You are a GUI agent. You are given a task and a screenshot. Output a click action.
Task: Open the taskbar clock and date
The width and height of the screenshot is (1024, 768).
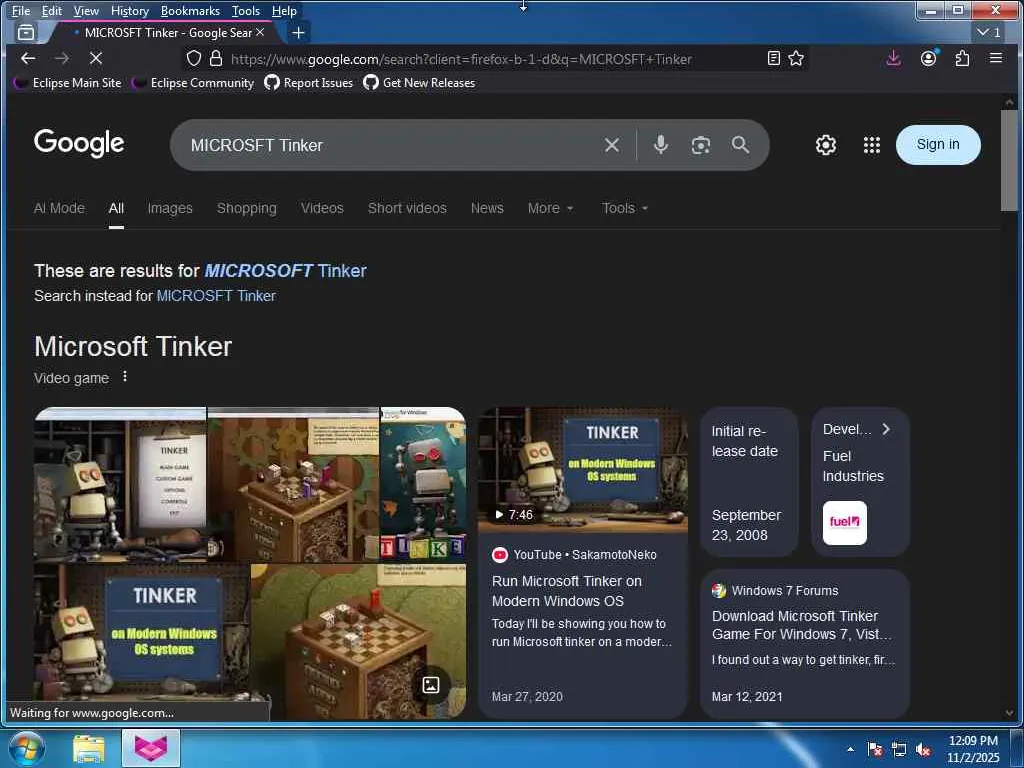[973, 749]
